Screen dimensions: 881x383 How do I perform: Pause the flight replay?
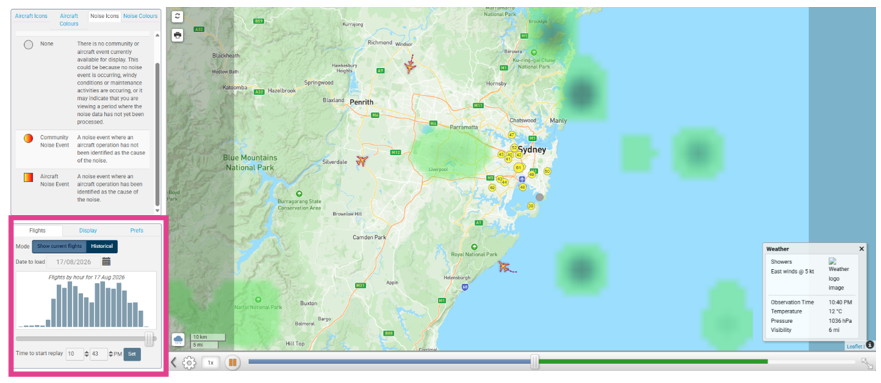(x=233, y=363)
